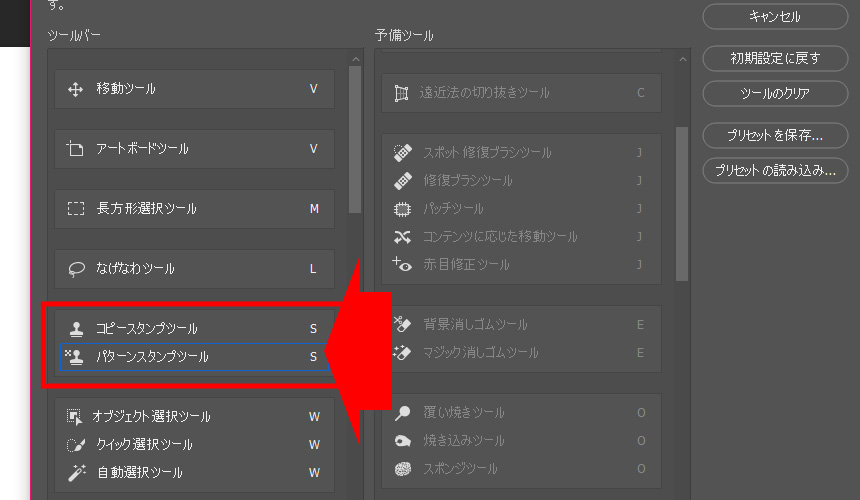Click the Spot Healing Brush icon (スポット修復ブラシツール)
This screenshot has height=500, width=860.
tap(402, 153)
